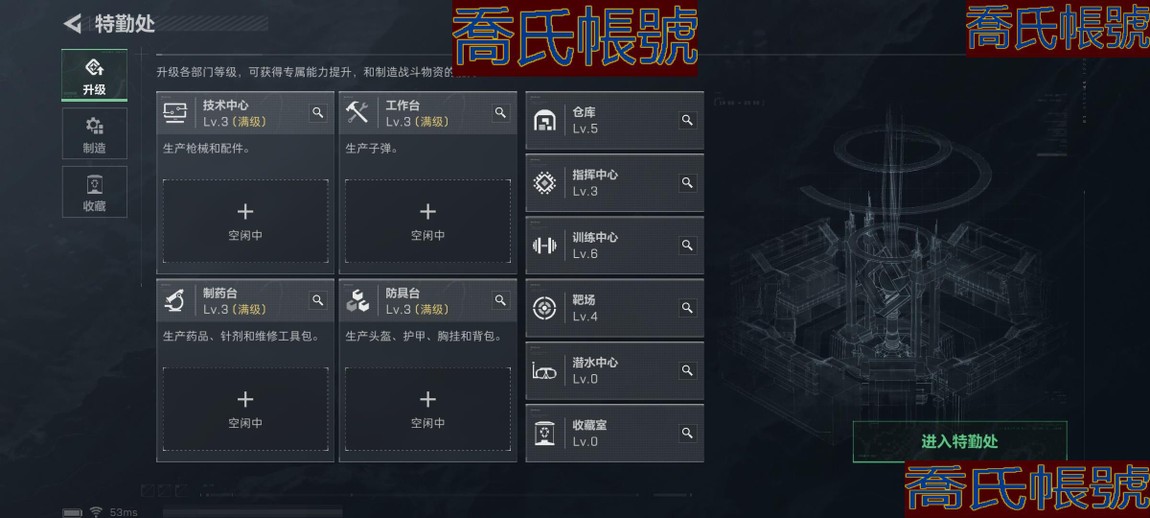
Task: Click the 进入特勤处 button
Action: (959, 442)
